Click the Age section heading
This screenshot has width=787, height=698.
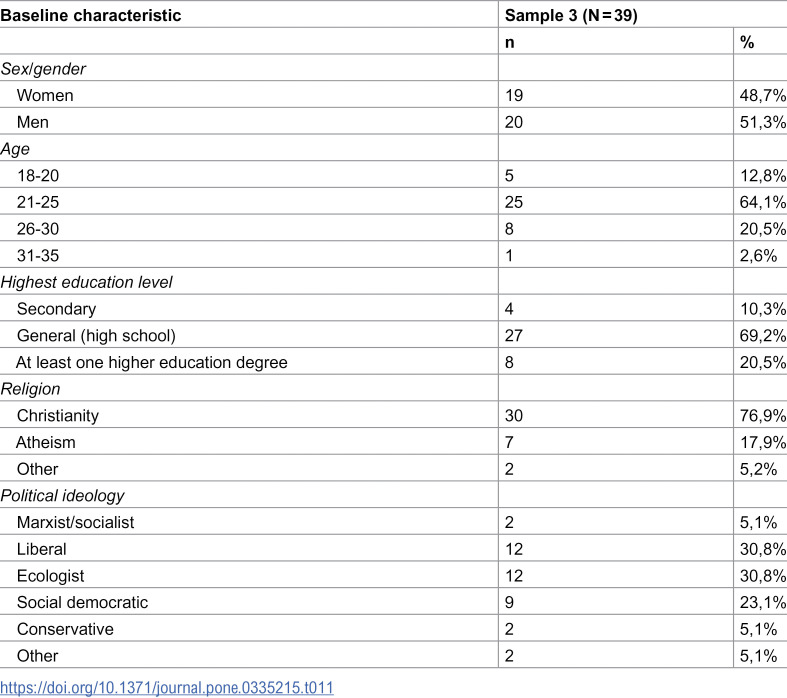click(15, 149)
